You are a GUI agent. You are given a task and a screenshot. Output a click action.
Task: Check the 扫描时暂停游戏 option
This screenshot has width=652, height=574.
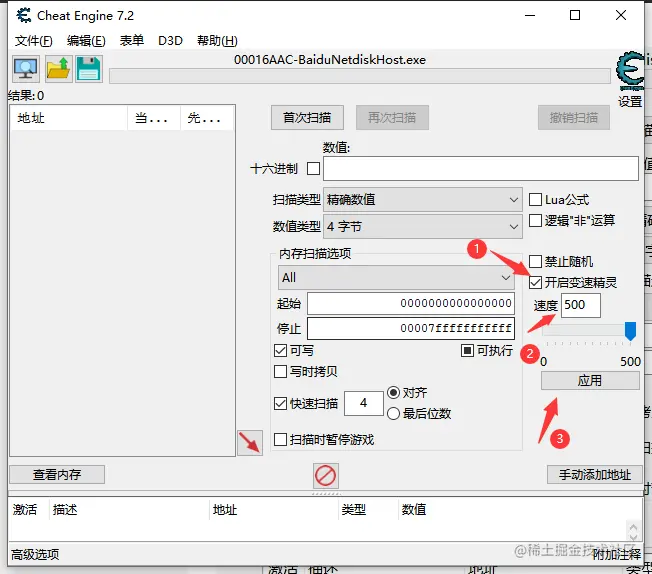[x=280, y=440]
